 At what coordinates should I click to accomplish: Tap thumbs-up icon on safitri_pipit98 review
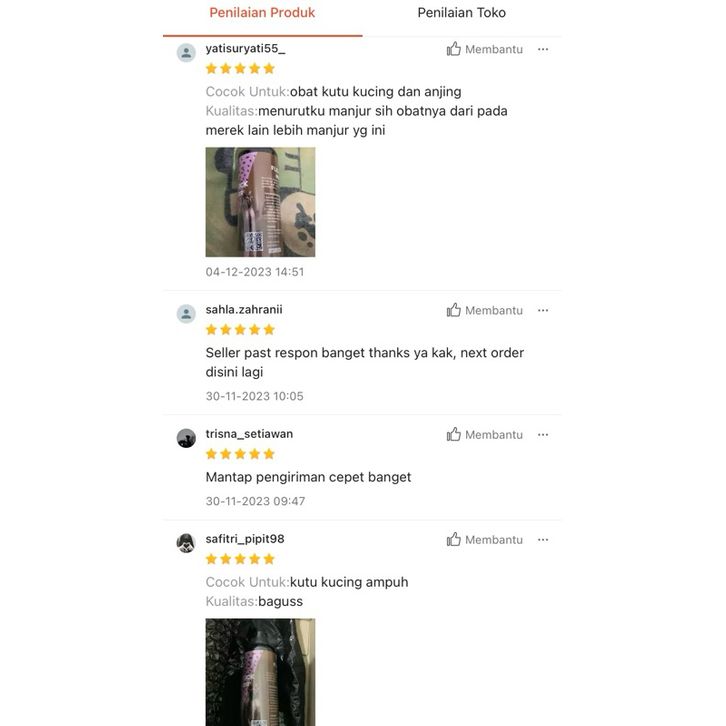tap(454, 539)
